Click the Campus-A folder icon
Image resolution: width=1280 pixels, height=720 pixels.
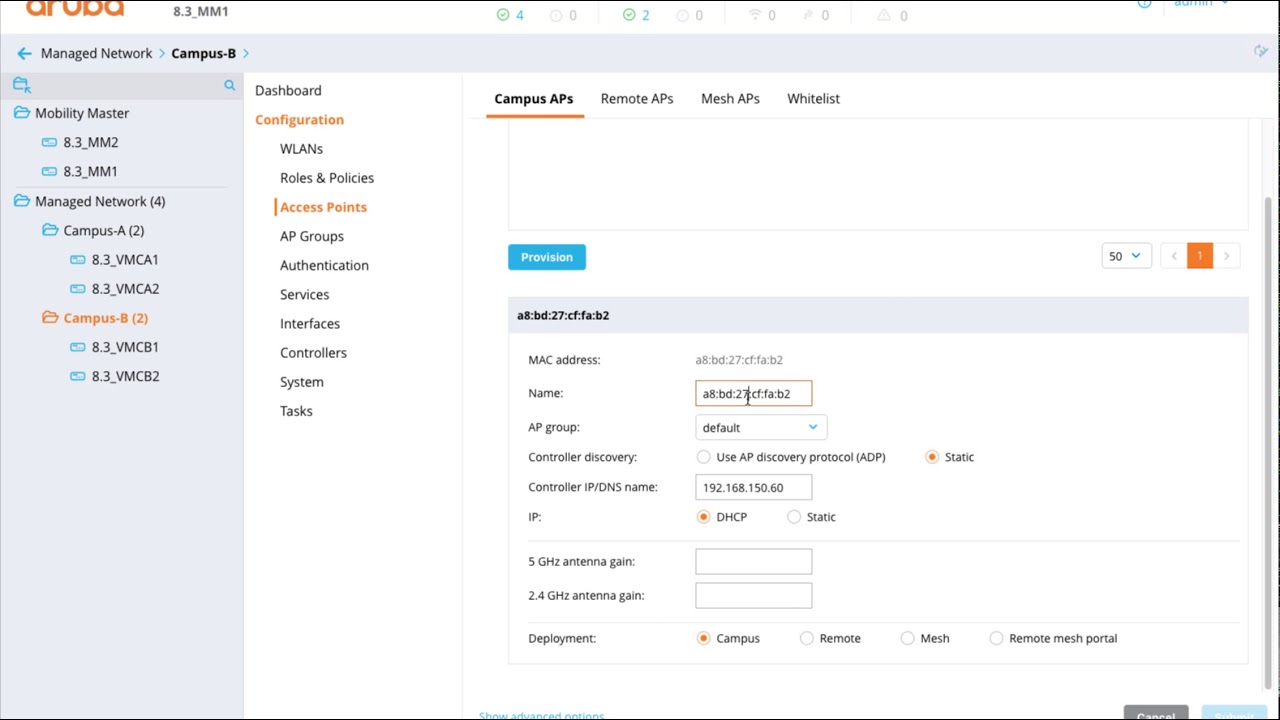coord(50,230)
